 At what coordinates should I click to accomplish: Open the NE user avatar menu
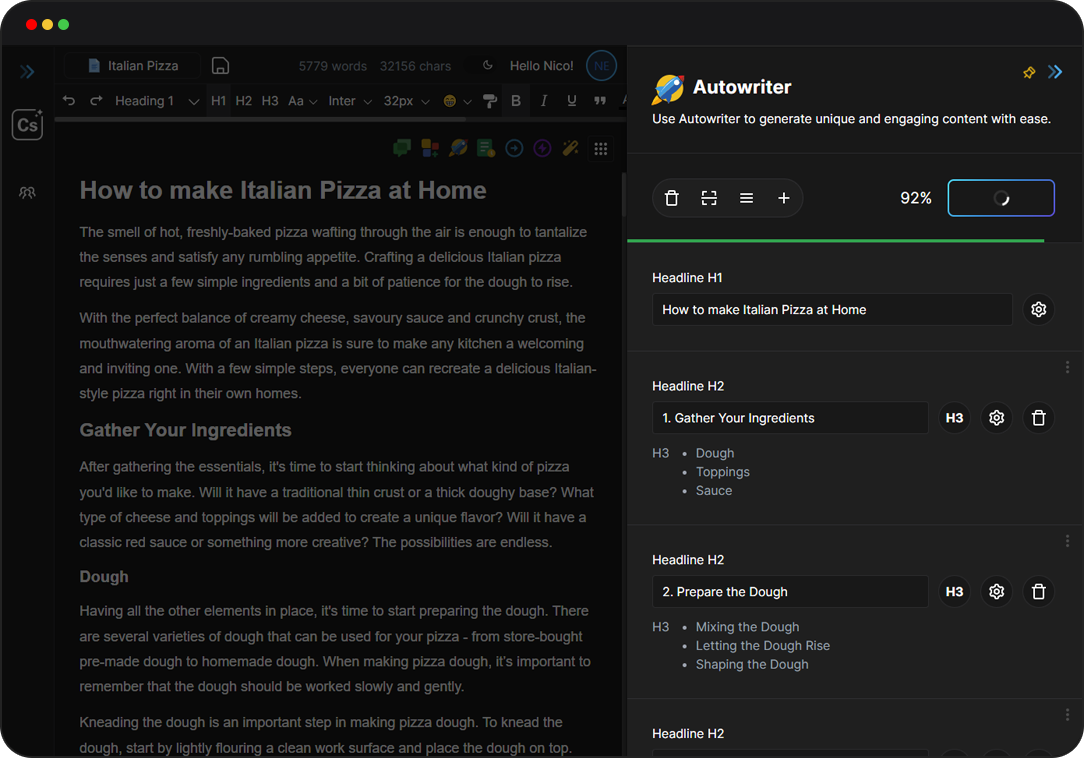point(601,66)
